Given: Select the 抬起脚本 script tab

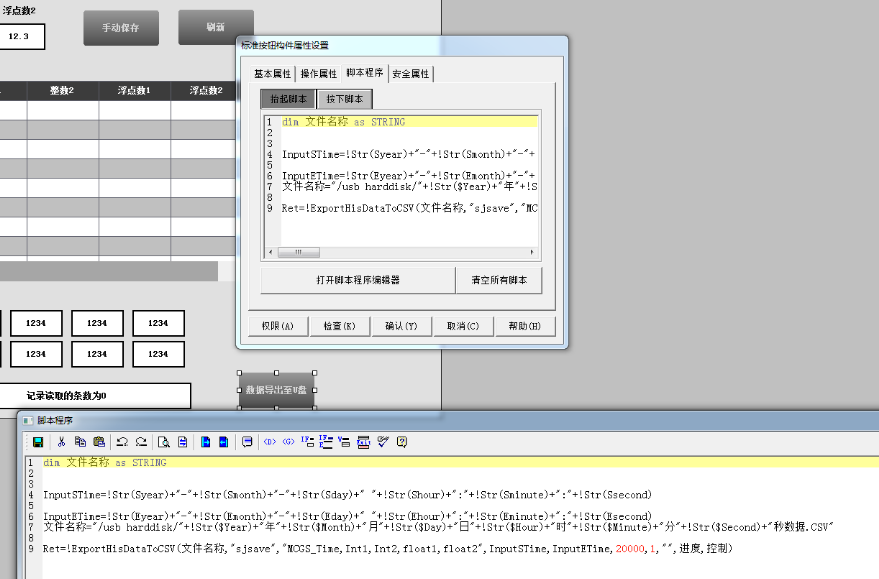Looking at the screenshot, I should [x=288, y=99].
